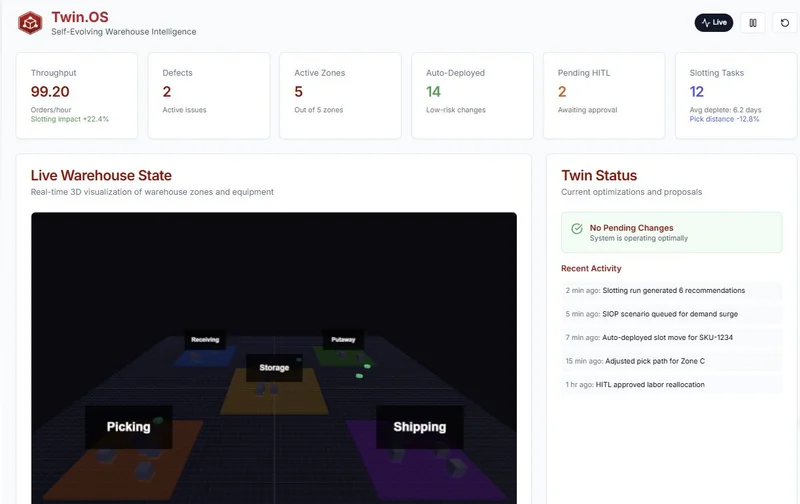Click 'Low-risk changes' text under Auto-Deployed
Image resolution: width=800 pixels, height=504 pixels.
[456, 110]
